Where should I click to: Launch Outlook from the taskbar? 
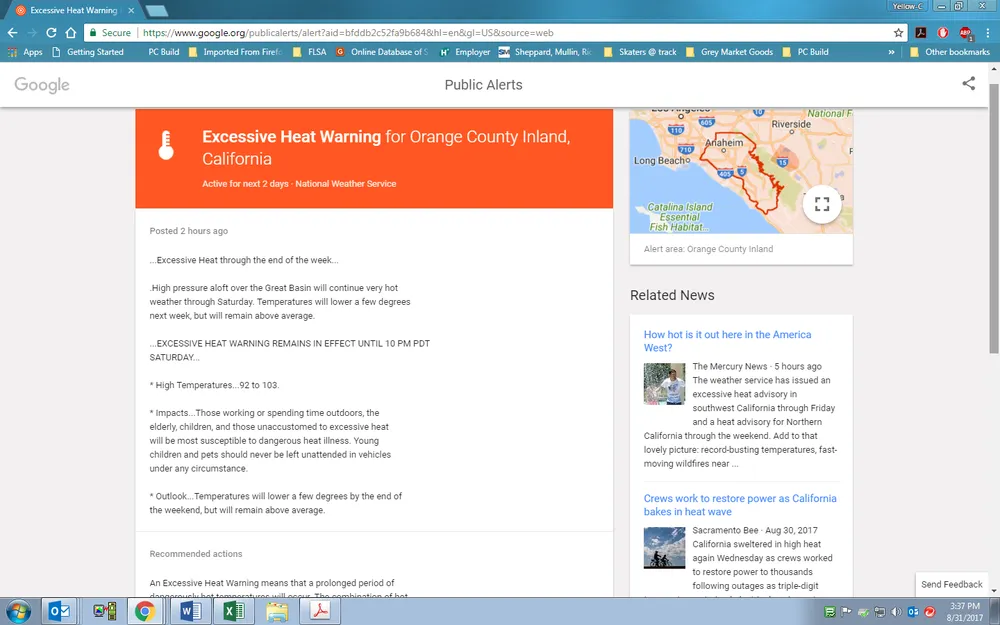click(59, 611)
